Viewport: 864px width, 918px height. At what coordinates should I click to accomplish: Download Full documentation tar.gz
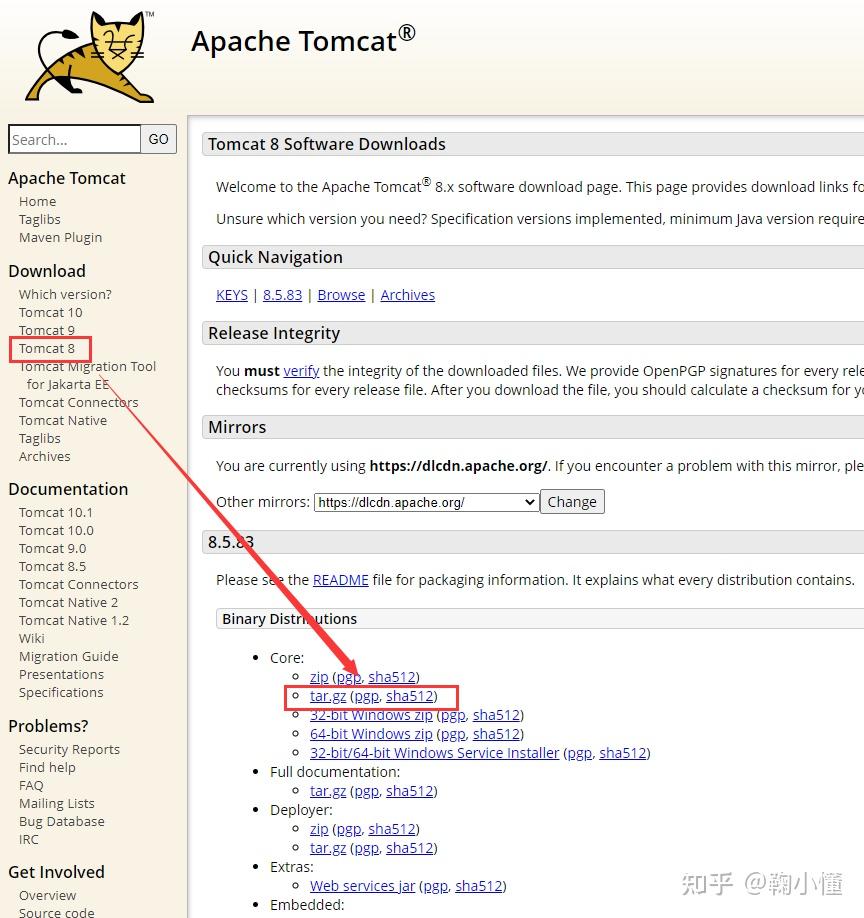(x=328, y=791)
